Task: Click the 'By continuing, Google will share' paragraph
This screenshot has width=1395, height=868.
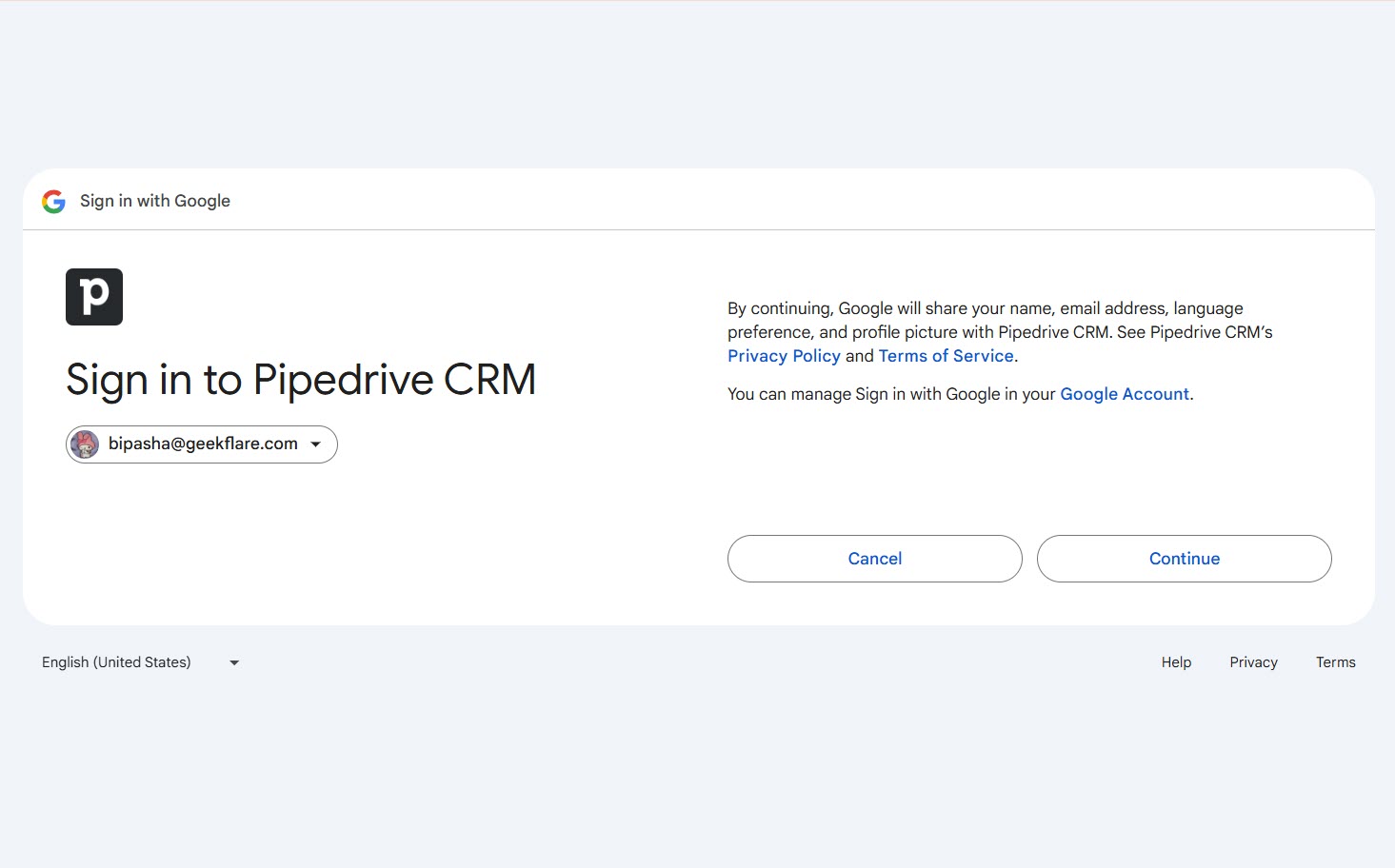Action: [x=1000, y=332]
